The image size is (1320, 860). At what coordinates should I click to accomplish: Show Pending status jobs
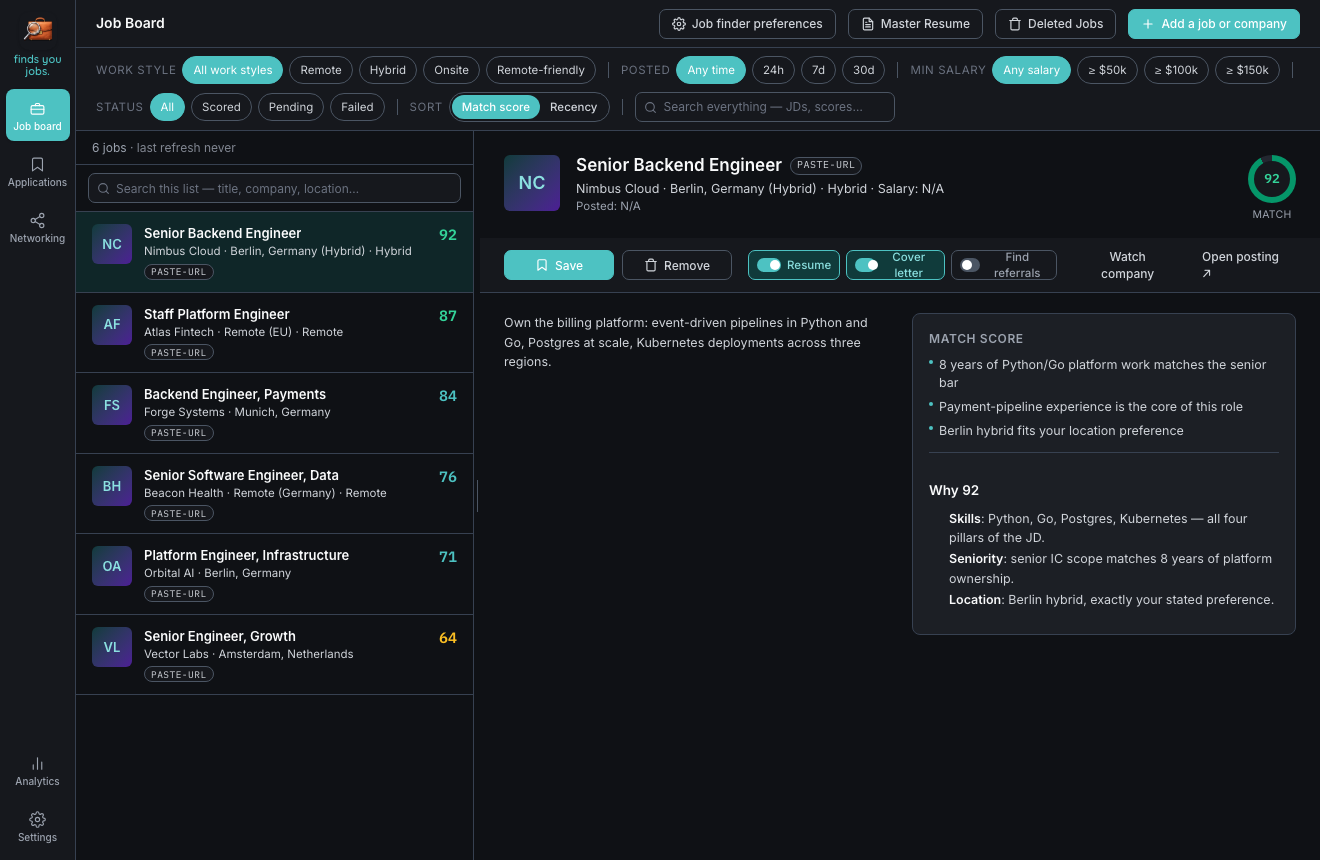click(x=291, y=107)
